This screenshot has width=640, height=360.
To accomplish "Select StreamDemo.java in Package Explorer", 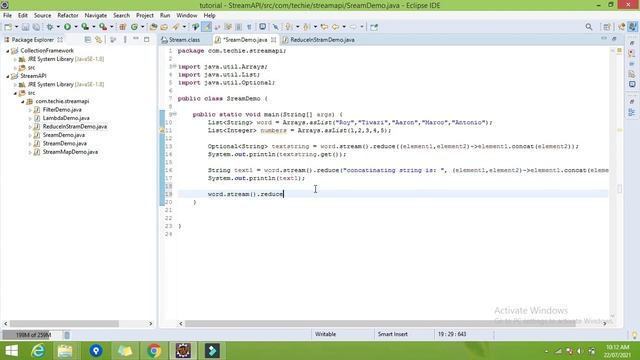I will 64,143.
